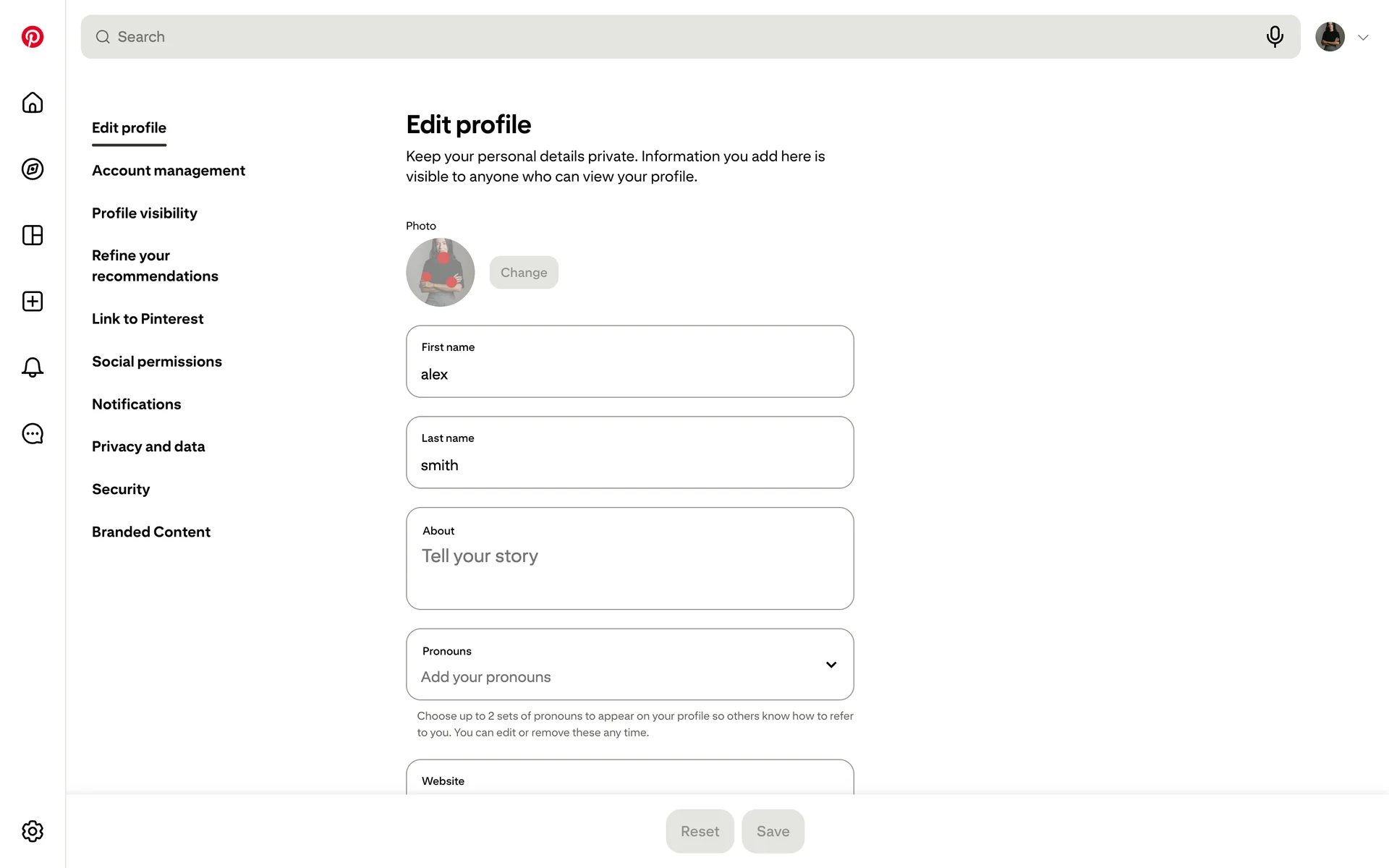1389x868 pixels.
Task: Expand the account menu chevron
Action: coord(1363,38)
